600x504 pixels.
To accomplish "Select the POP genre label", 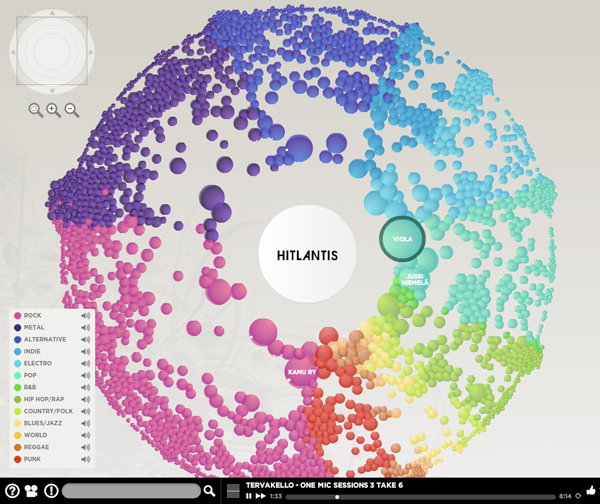I will coord(30,375).
